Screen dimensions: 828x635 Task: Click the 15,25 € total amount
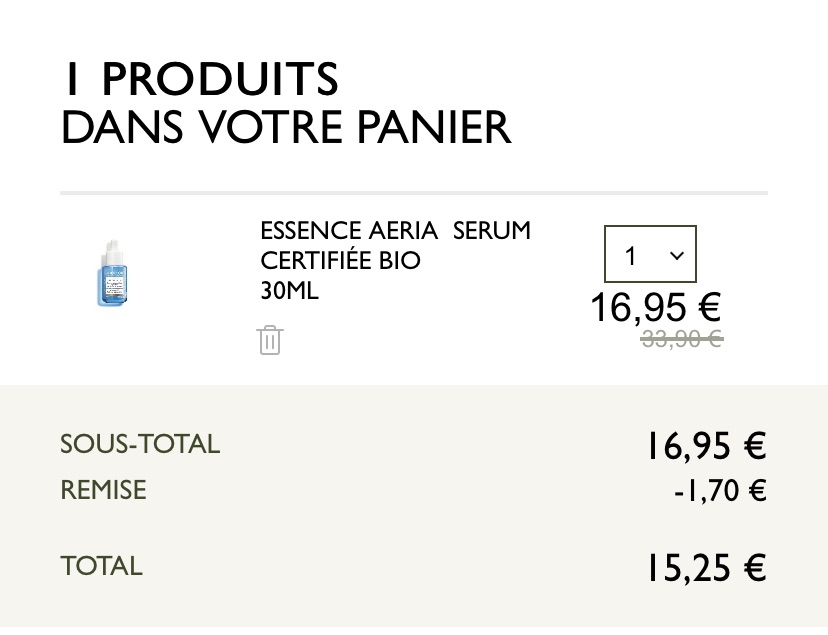[x=707, y=568]
